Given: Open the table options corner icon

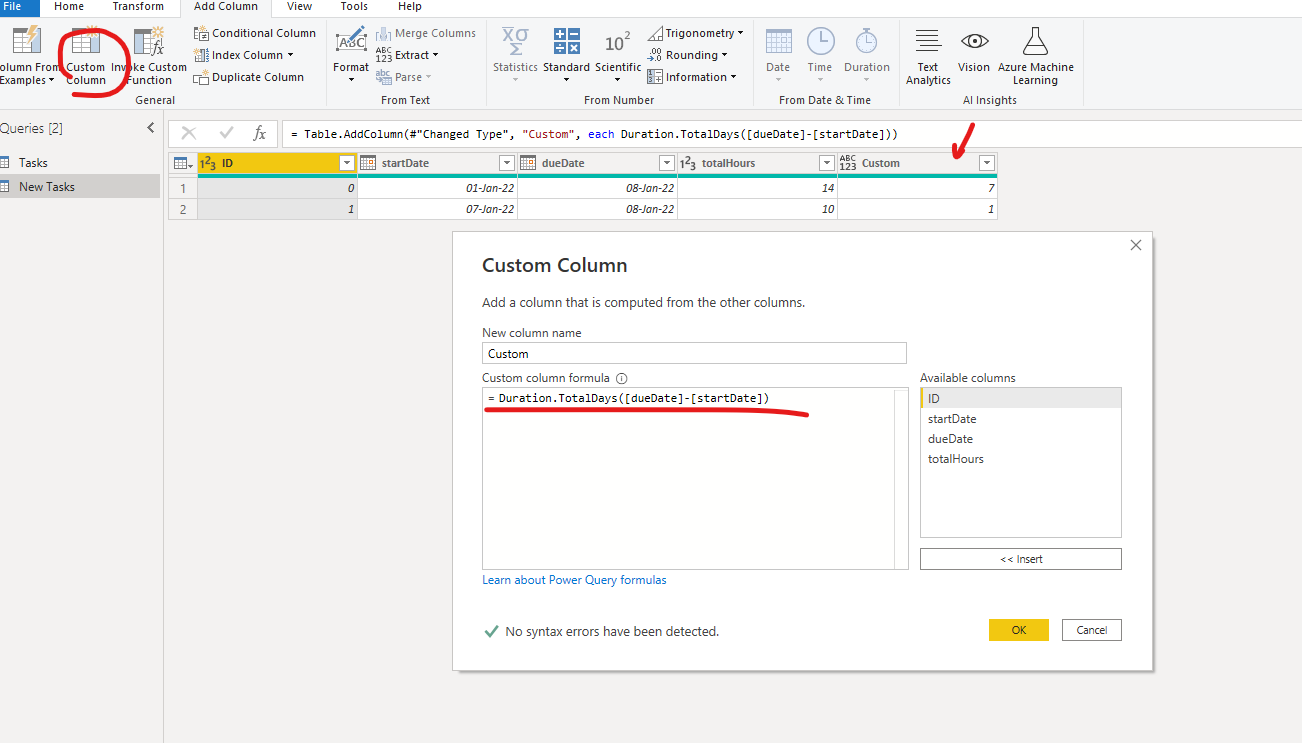Looking at the screenshot, I should tap(183, 163).
